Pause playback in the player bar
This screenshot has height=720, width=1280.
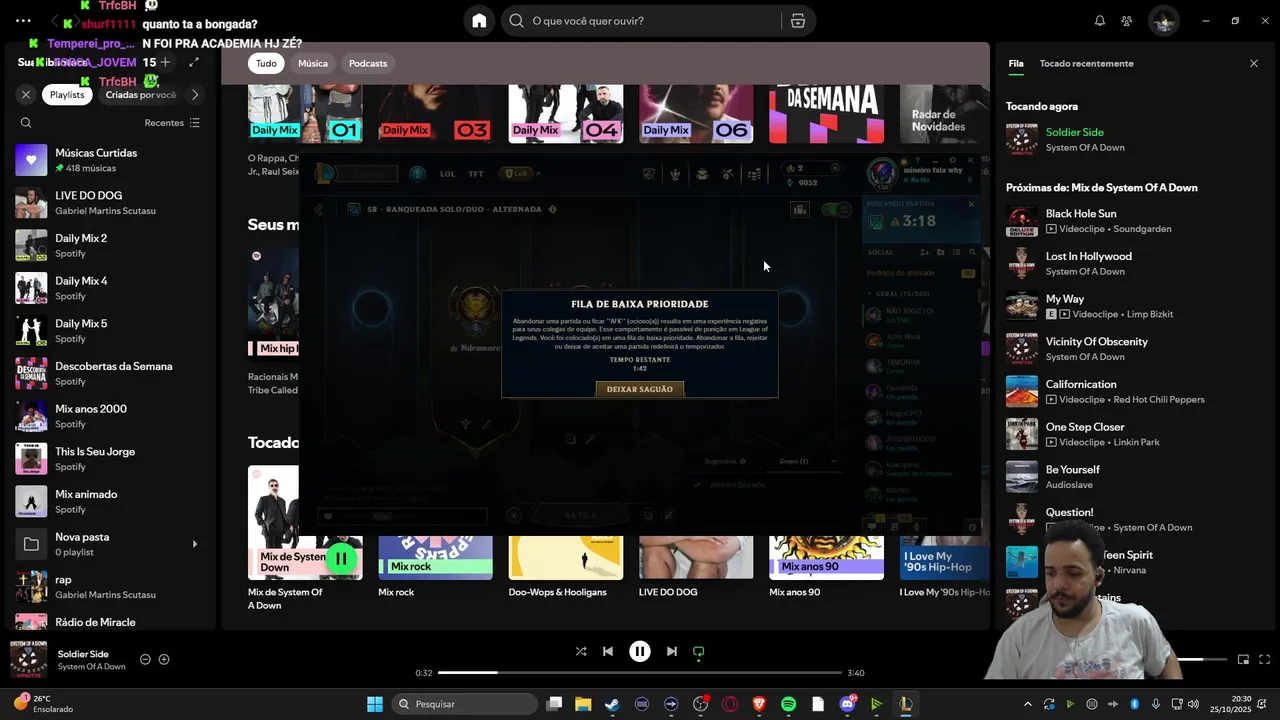(x=640, y=651)
